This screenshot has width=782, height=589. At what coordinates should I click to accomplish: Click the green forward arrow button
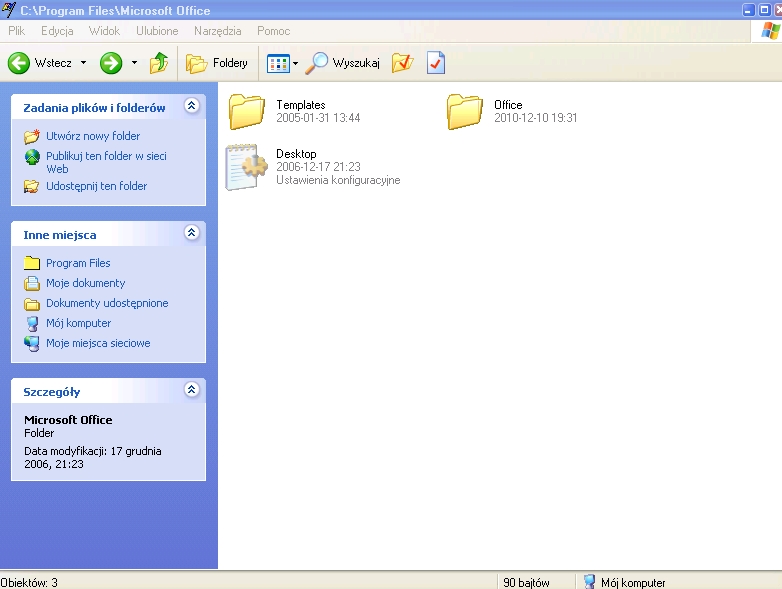[111, 63]
